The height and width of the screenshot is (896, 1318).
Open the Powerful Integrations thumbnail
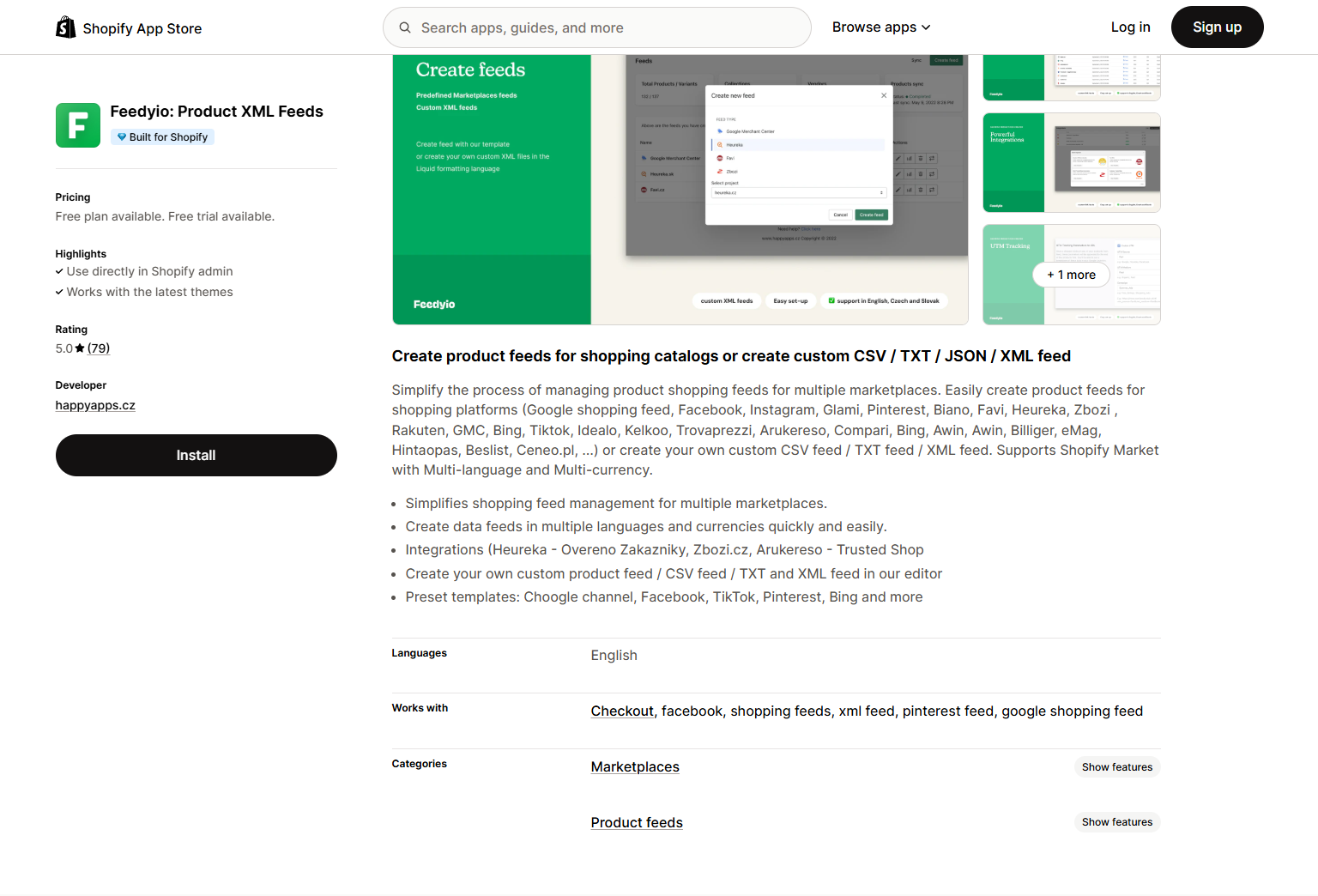pos(1071,163)
